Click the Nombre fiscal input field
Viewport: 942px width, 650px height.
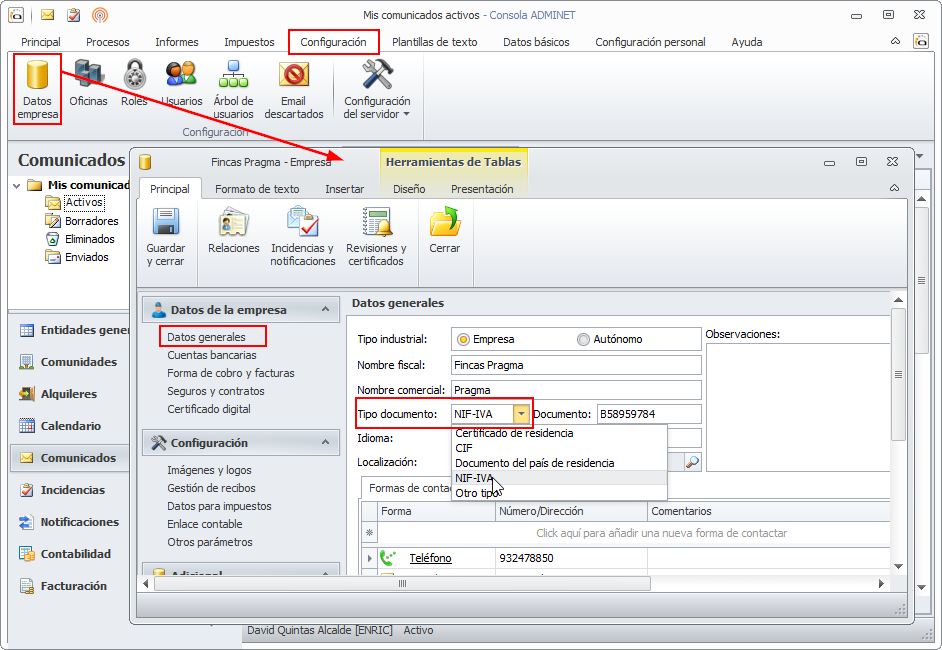[x=576, y=365]
